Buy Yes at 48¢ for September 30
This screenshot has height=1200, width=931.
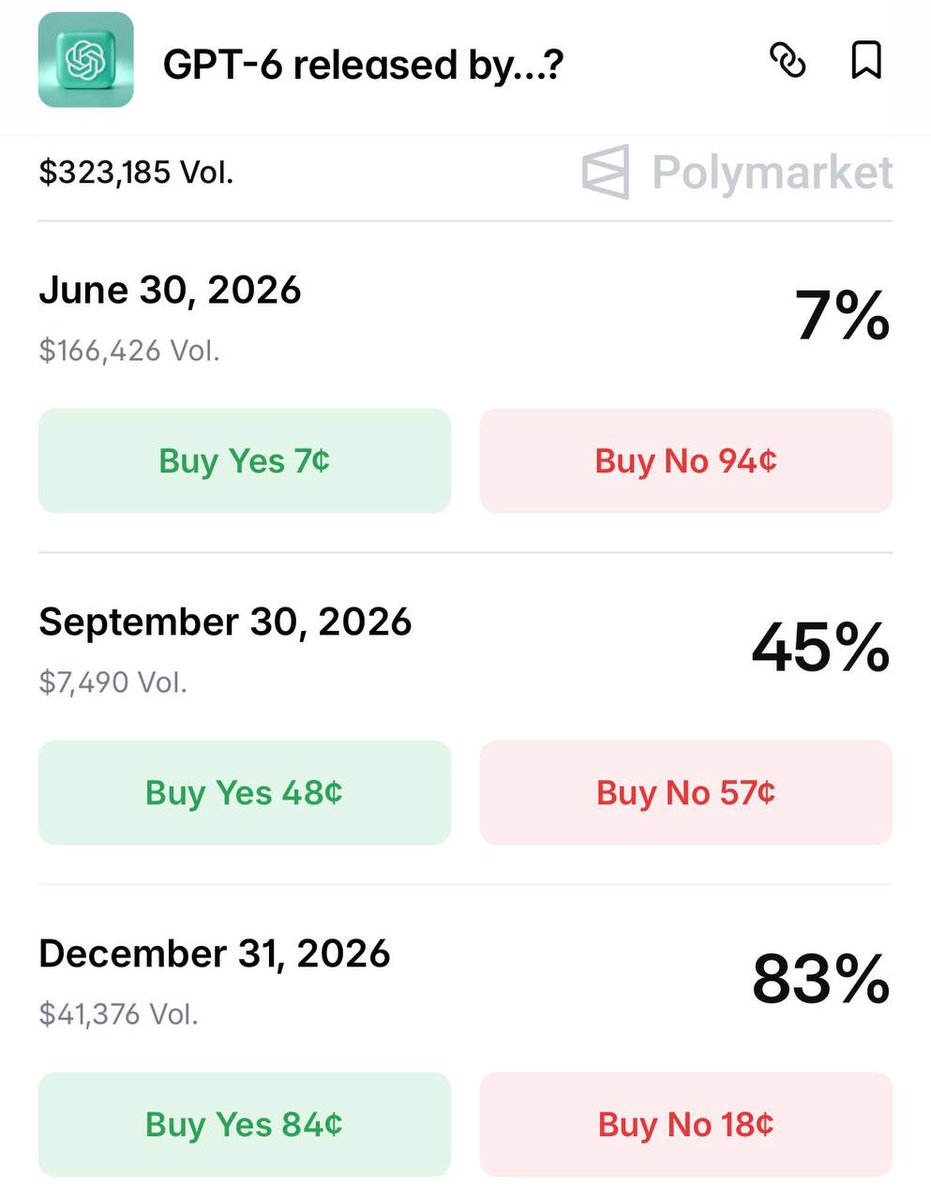pos(245,793)
